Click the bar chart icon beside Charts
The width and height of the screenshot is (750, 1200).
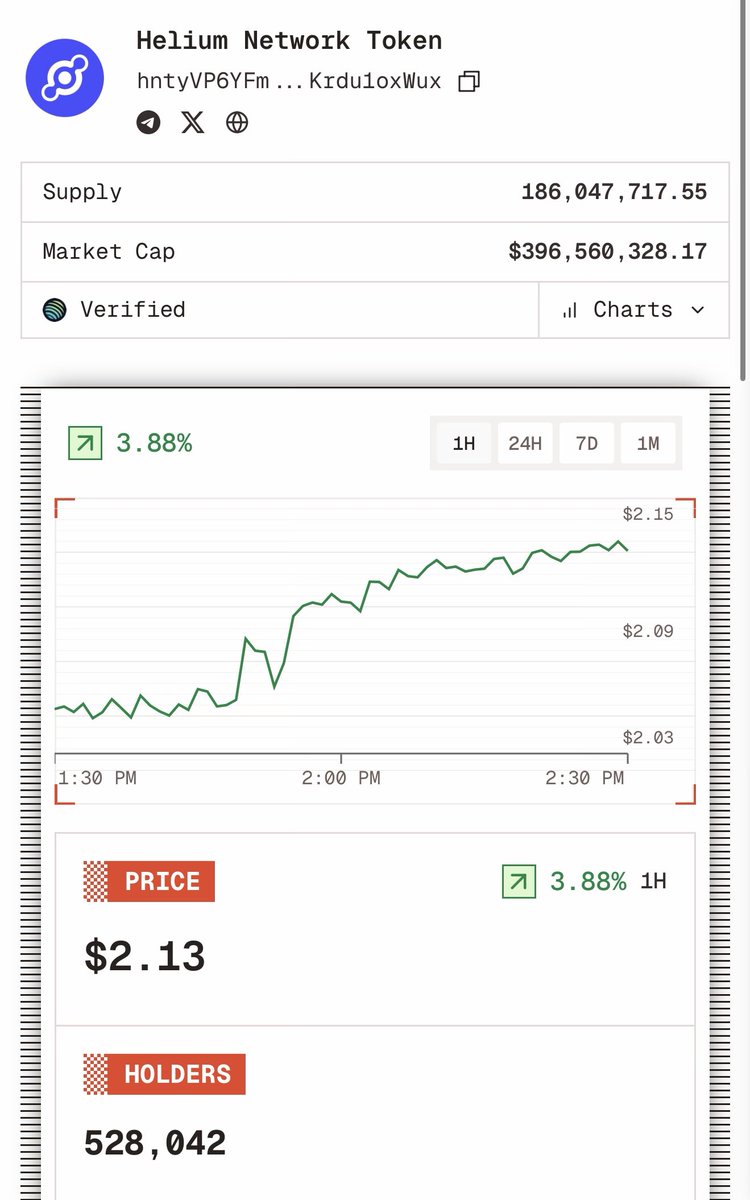coord(570,310)
